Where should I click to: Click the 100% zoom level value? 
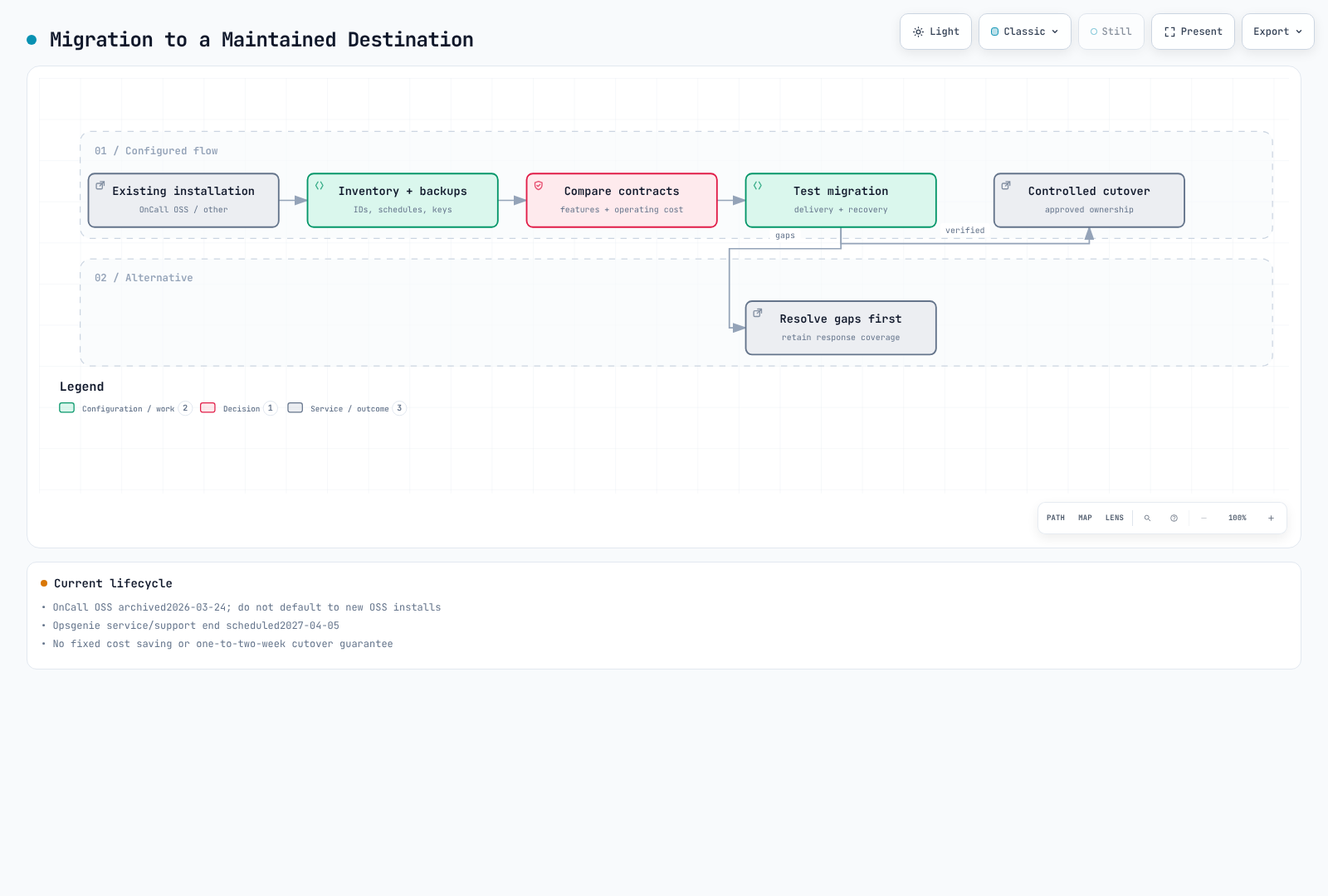pos(1238,518)
